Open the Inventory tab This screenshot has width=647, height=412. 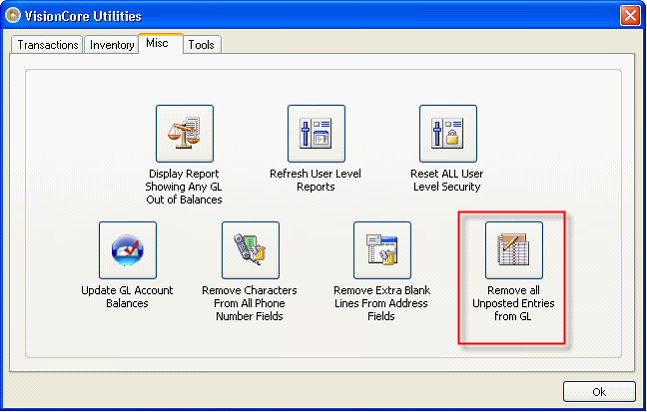tap(112, 45)
